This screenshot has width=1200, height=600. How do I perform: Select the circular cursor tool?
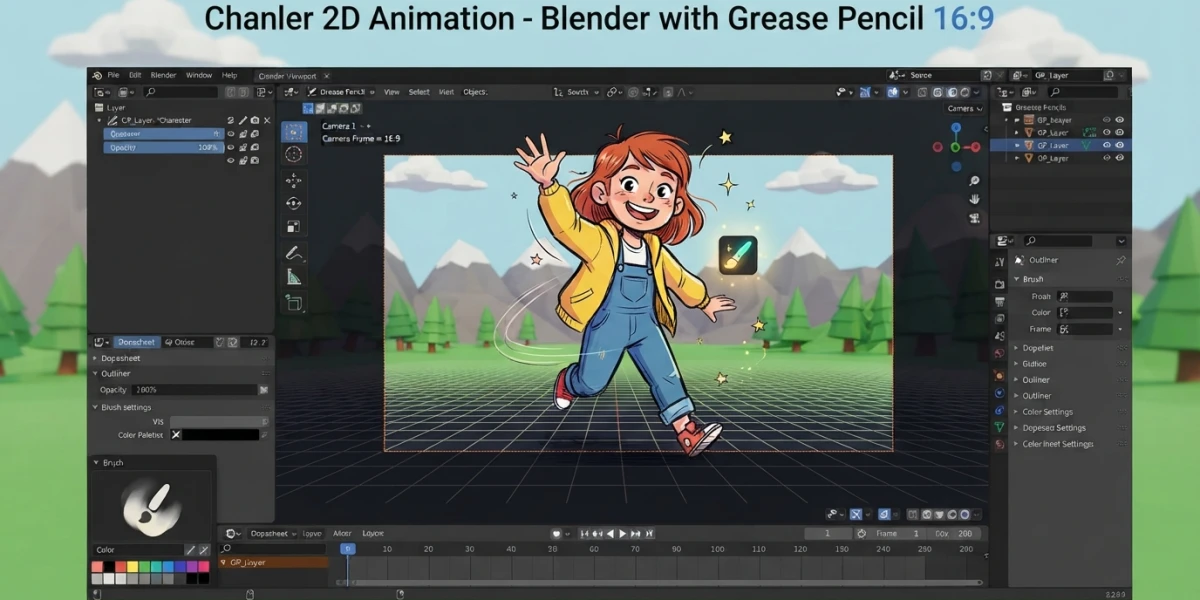tap(293, 154)
